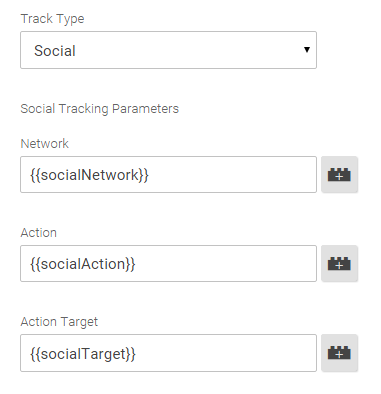Click into the Action input field
The image size is (381, 394).
click(x=168, y=264)
